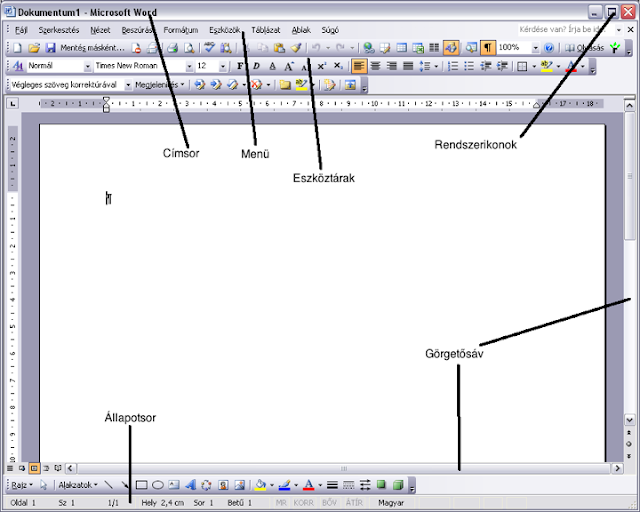This screenshot has height=512, width=640.
Task: Click the New blank document icon
Action: [x=17, y=48]
